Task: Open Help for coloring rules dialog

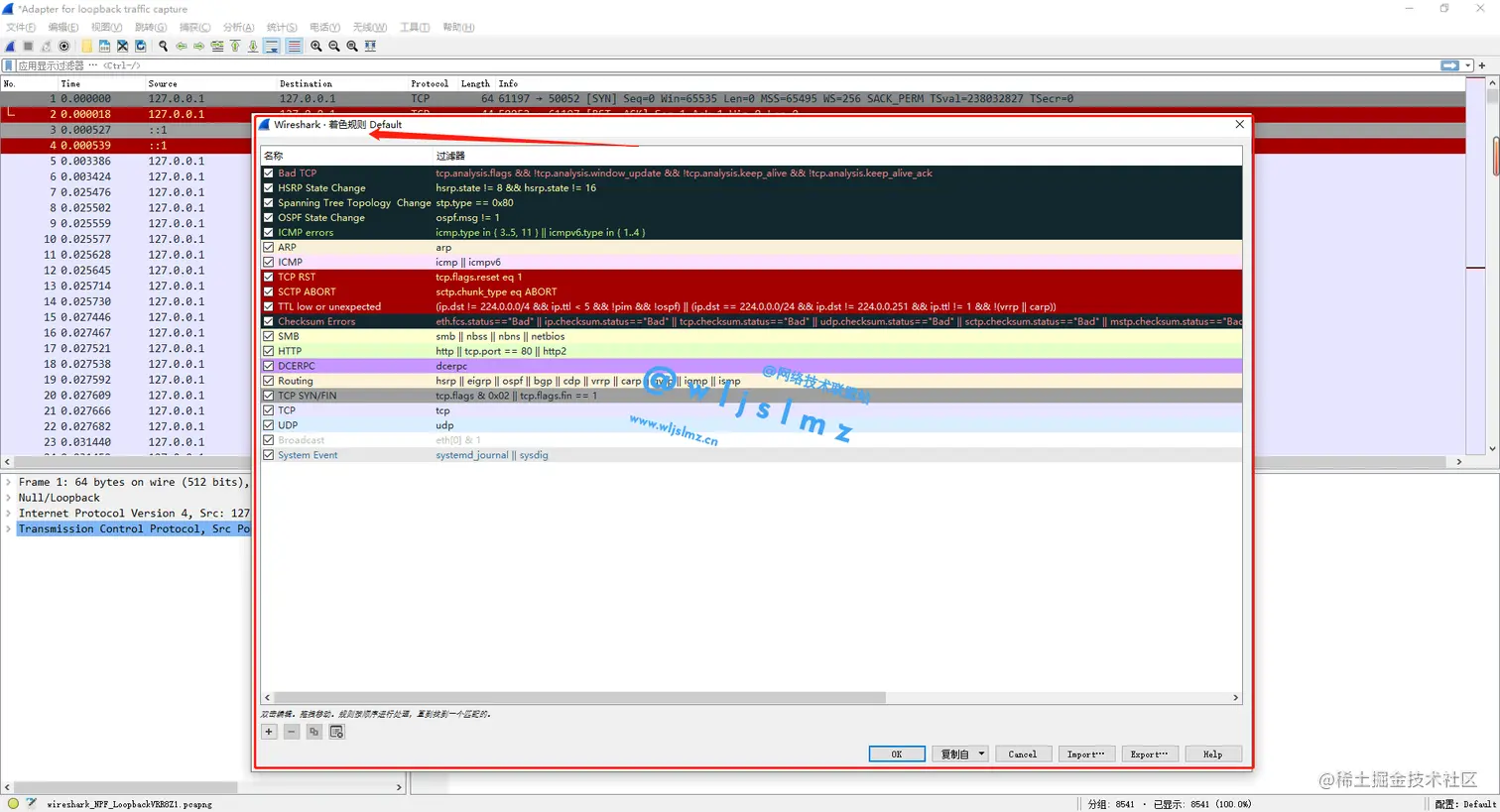Action: (x=1213, y=754)
